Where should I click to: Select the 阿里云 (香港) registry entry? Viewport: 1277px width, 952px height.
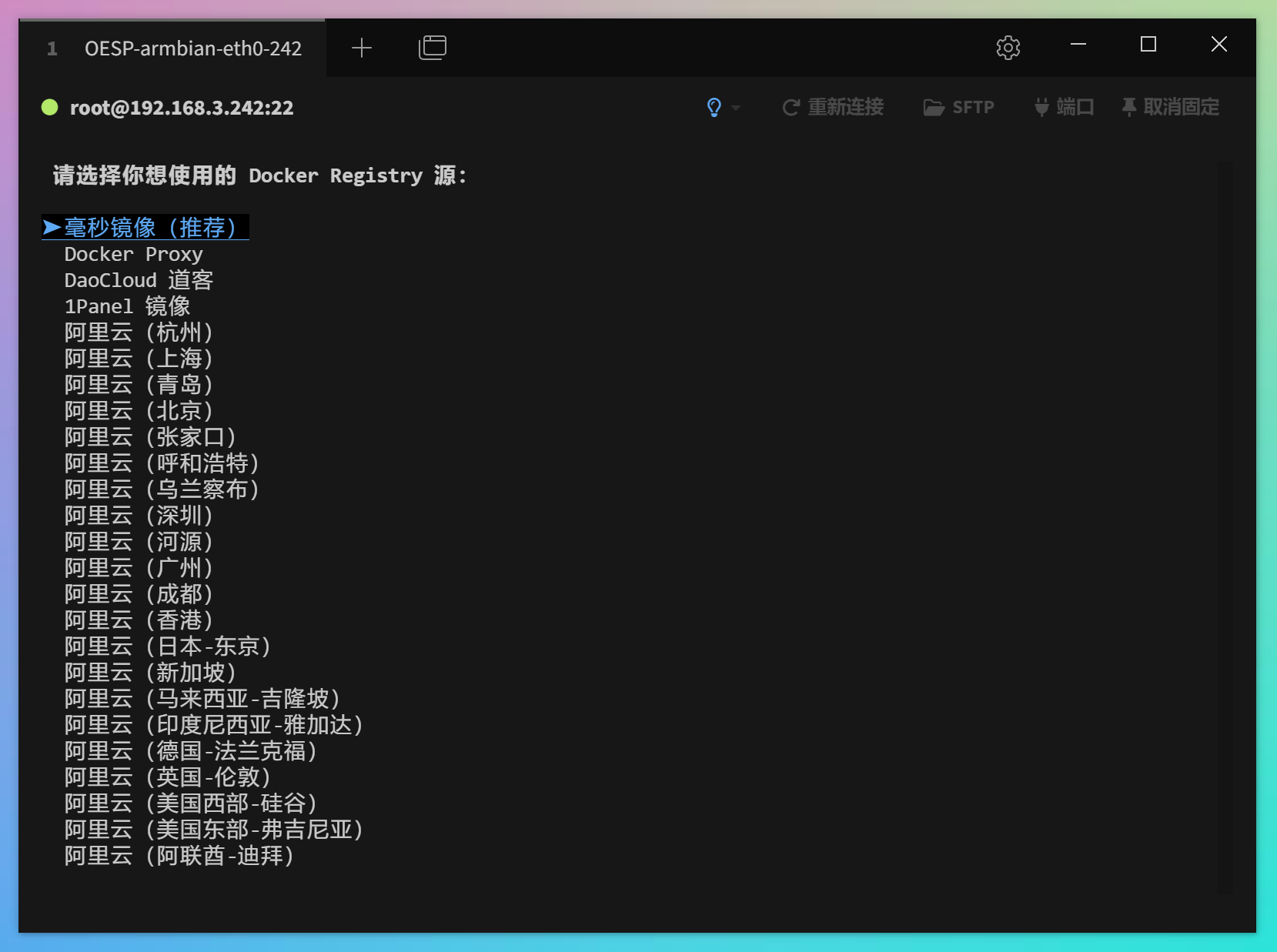pos(138,620)
